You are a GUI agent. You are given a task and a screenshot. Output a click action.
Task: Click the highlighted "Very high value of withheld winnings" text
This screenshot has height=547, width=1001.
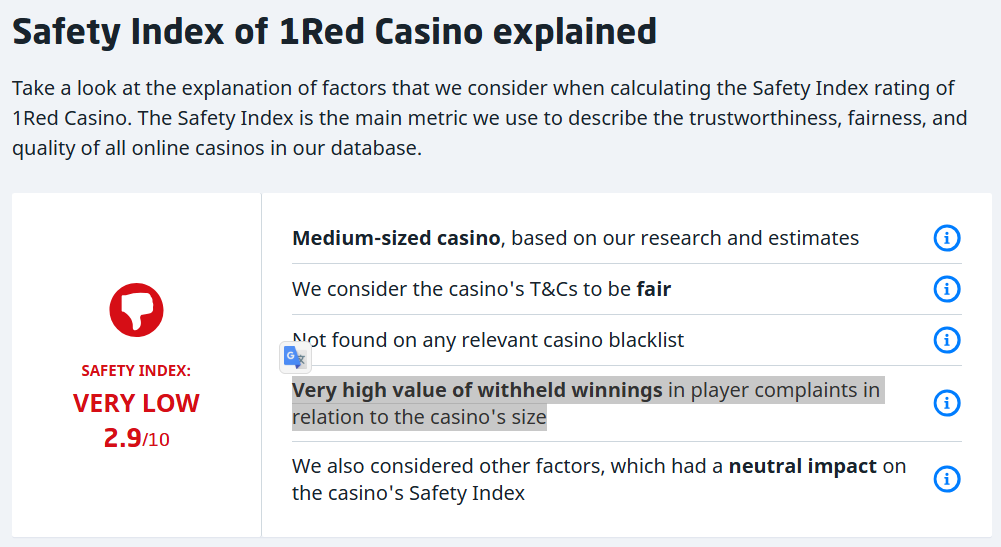click(x=477, y=390)
